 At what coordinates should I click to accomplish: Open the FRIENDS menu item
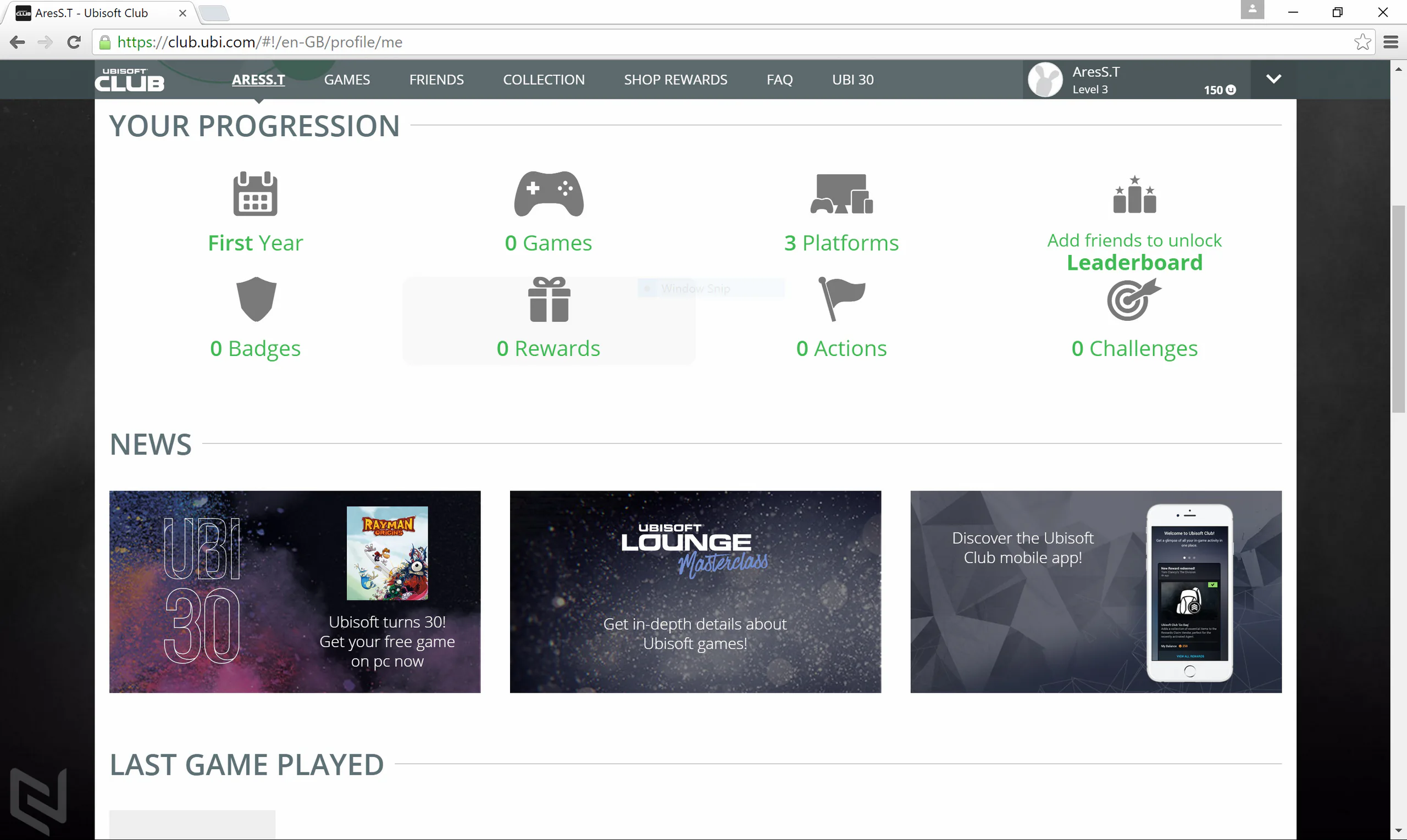click(x=436, y=80)
